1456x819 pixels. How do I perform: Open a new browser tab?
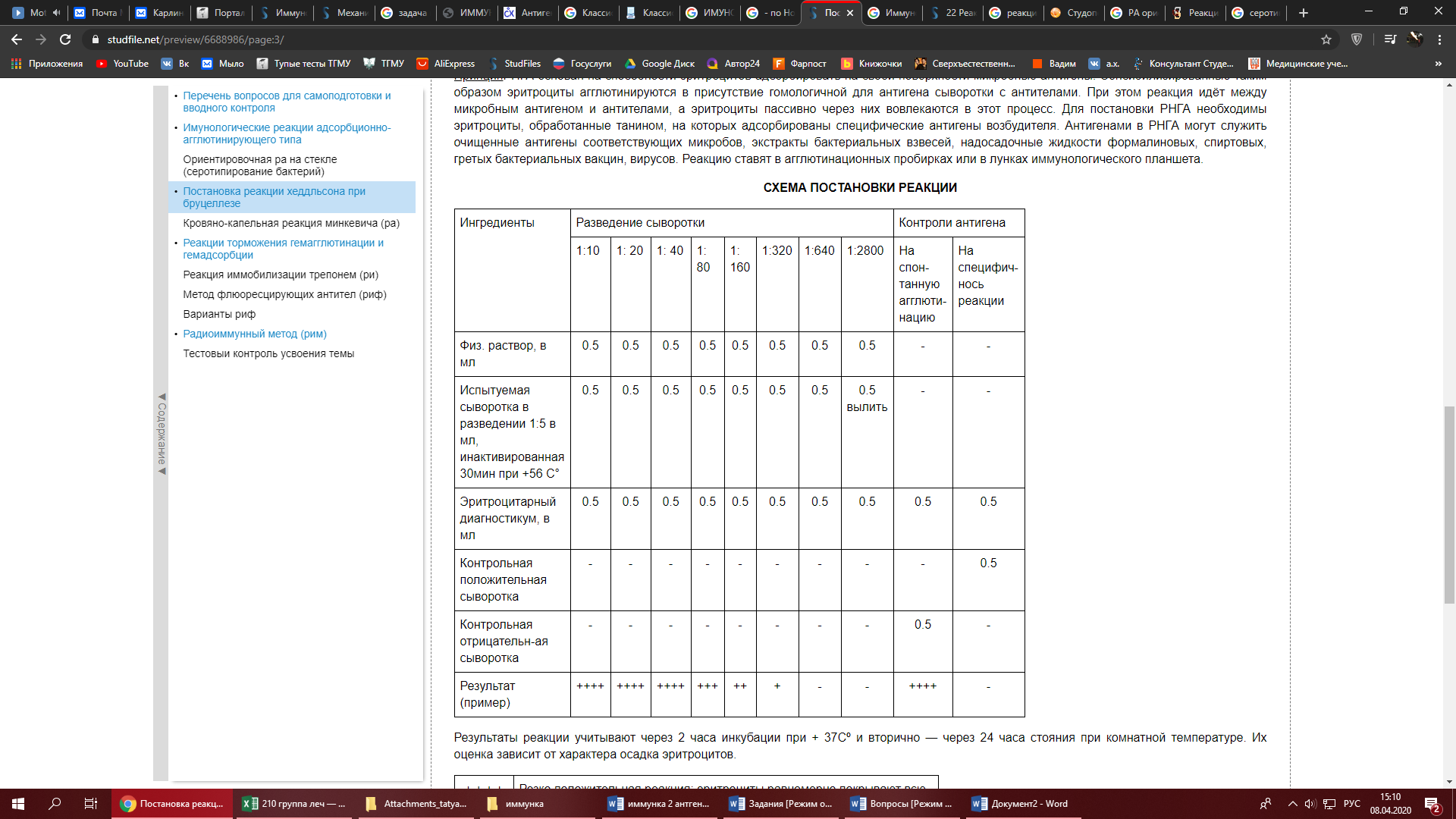1304,13
